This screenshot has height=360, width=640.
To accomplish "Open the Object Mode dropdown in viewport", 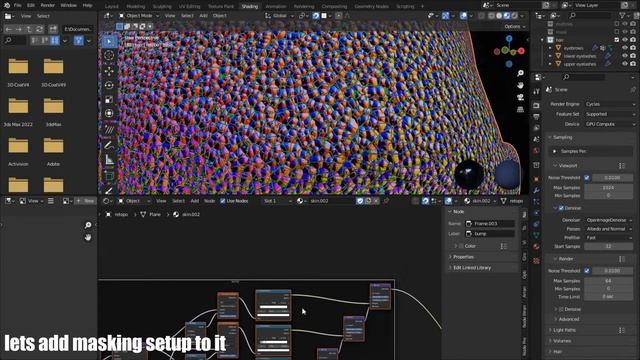I will [x=139, y=16].
